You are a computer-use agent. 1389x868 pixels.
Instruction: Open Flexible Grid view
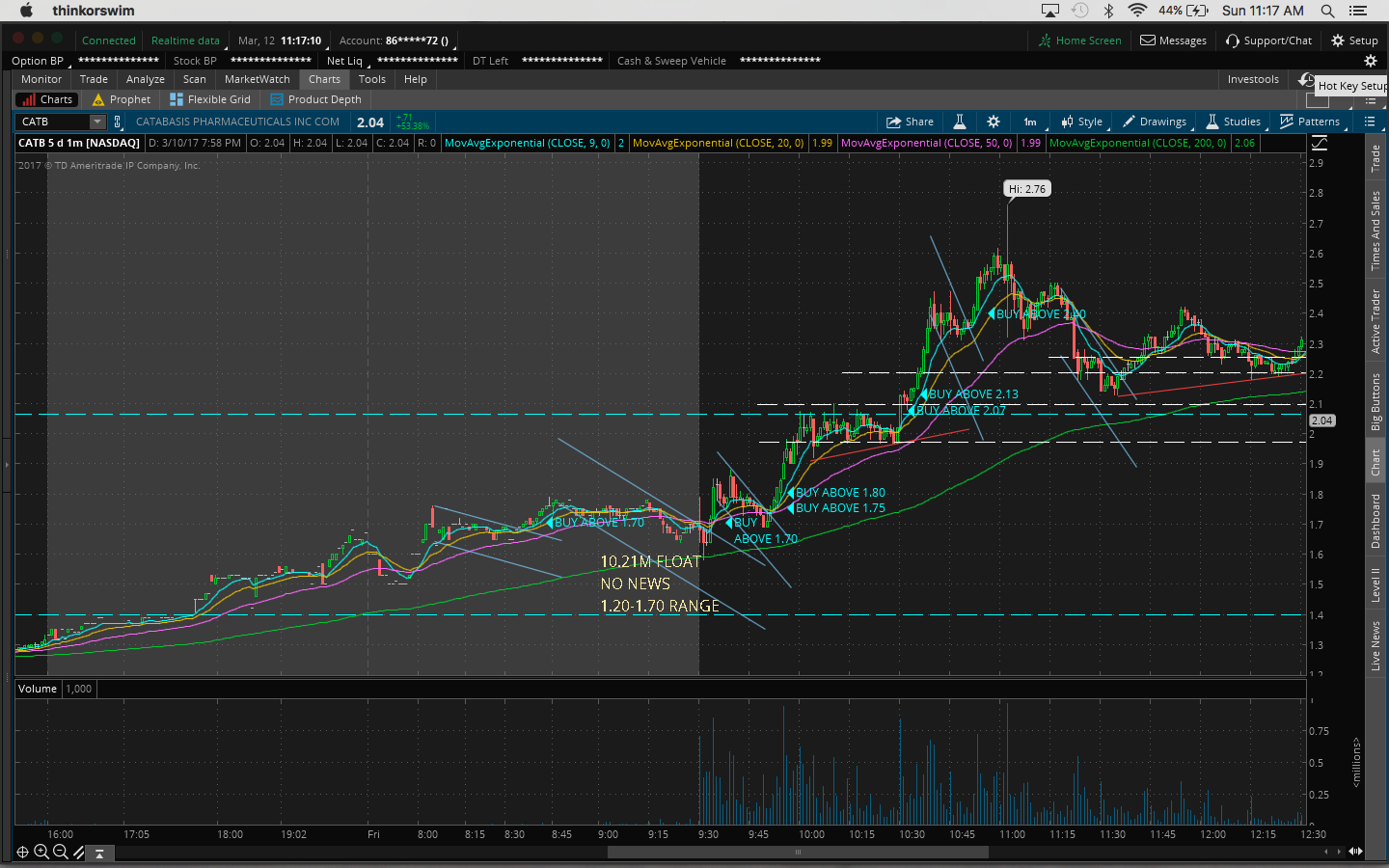(x=209, y=99)
